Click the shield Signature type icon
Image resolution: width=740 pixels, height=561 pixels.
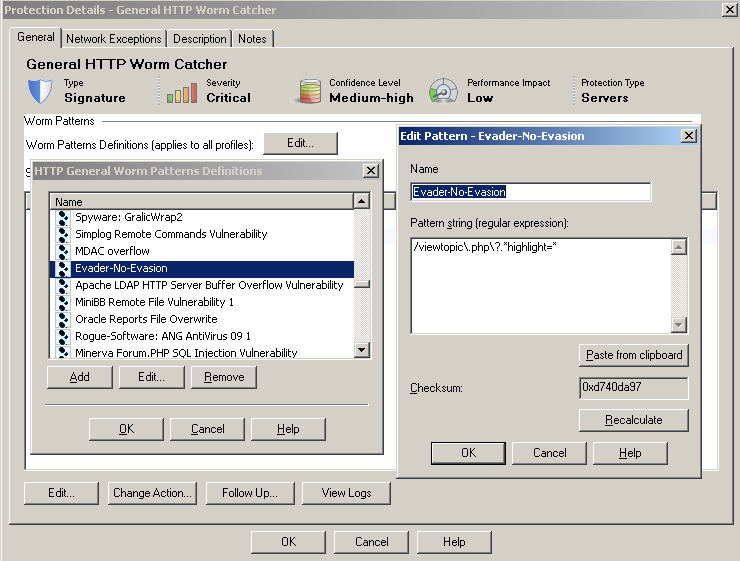(x=40, y=91)
